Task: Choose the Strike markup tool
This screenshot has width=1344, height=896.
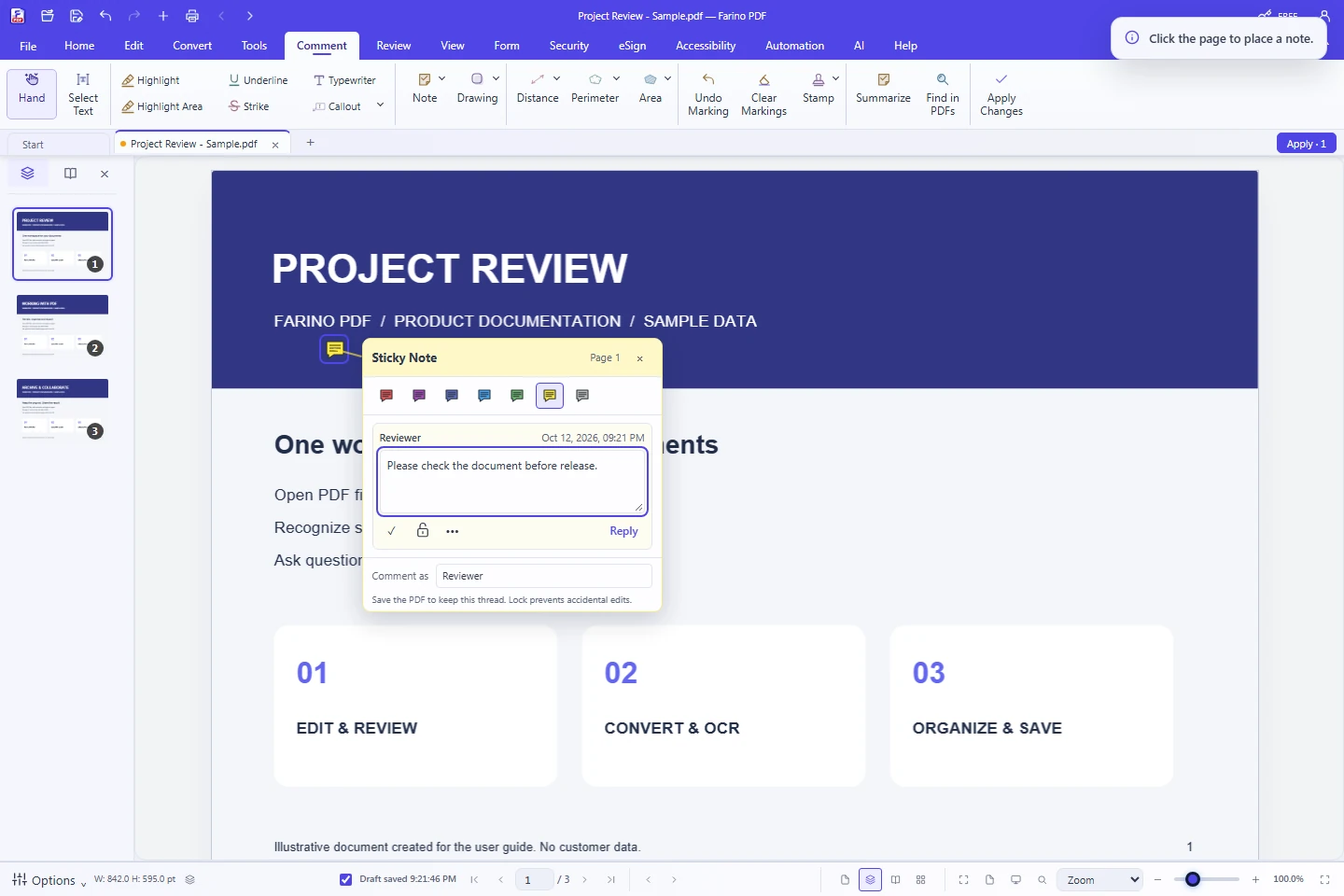Action: click(249, 106)
